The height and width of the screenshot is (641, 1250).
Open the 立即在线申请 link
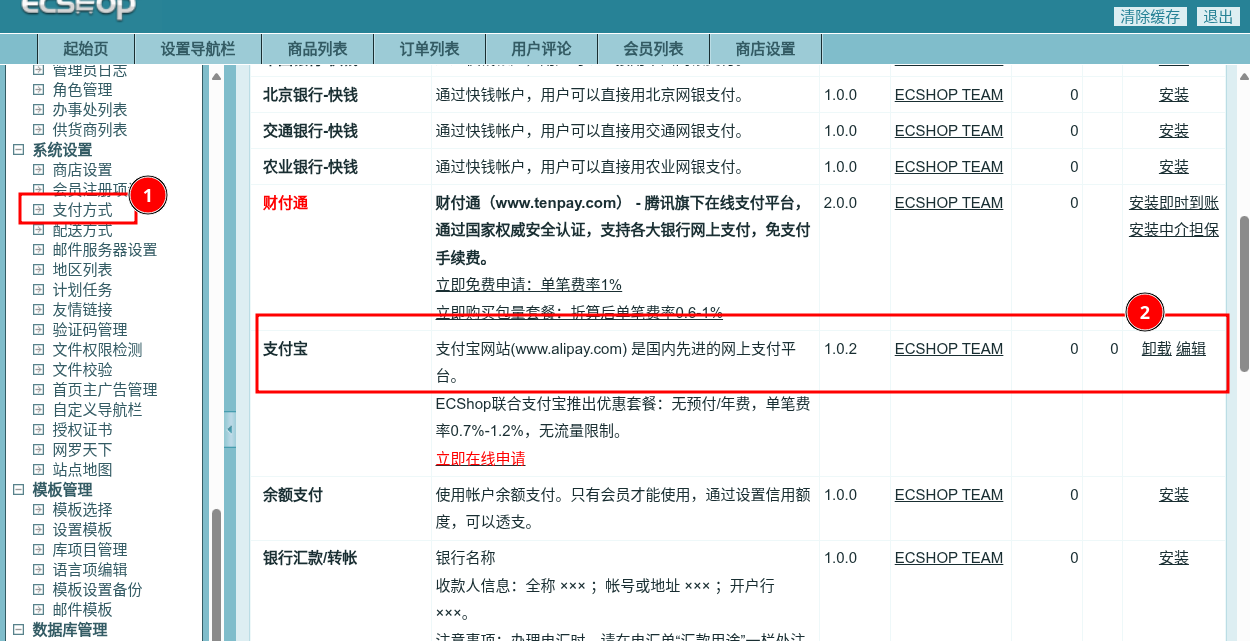click(x=480, y=459)
